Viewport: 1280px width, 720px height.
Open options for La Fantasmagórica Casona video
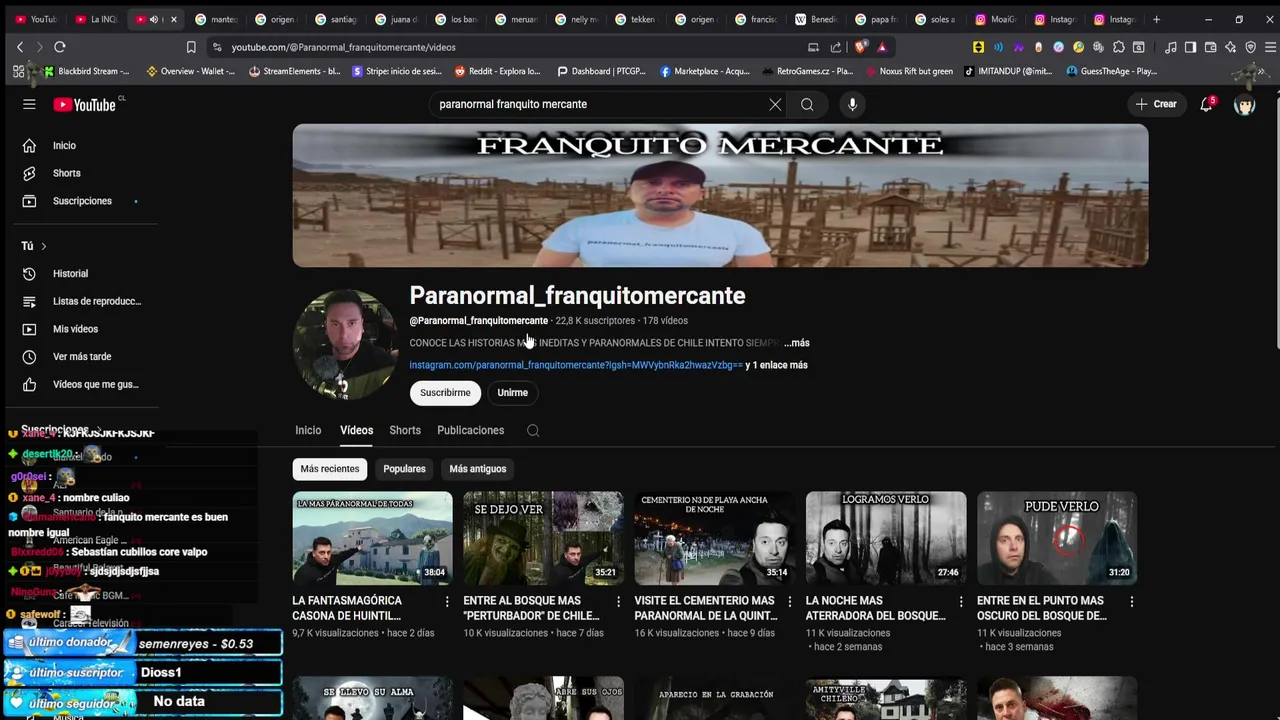[447, 601]
